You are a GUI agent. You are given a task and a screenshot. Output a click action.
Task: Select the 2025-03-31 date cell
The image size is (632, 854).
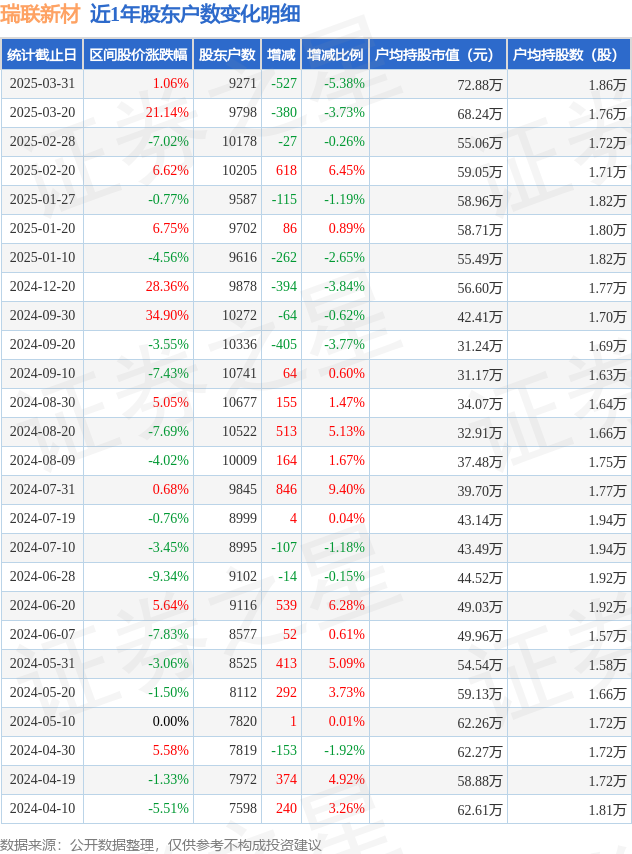42,84
